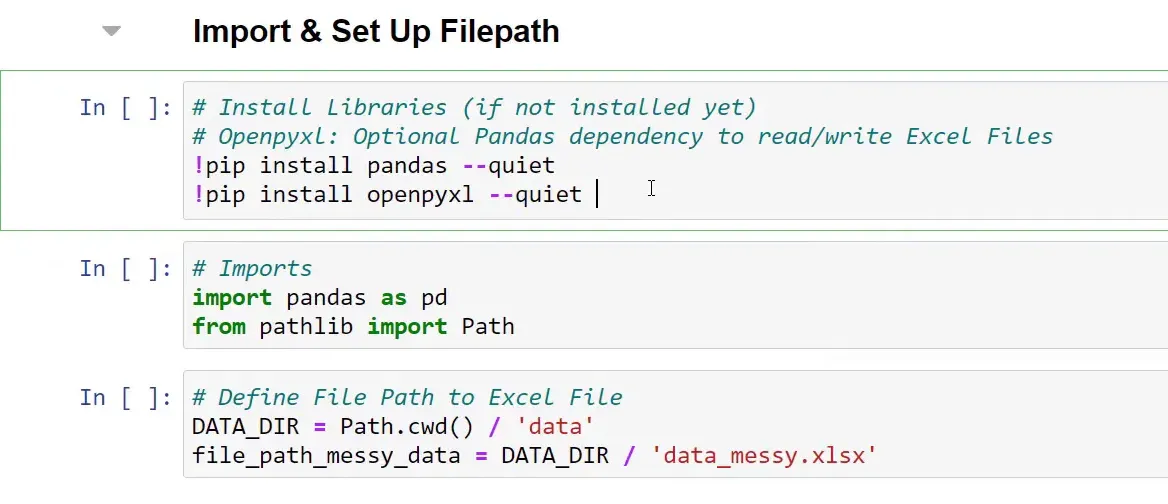The image size is (1168, 504).
Task: Collapse the Import & Set Up Filepath section
Action: tap(111, 32)
